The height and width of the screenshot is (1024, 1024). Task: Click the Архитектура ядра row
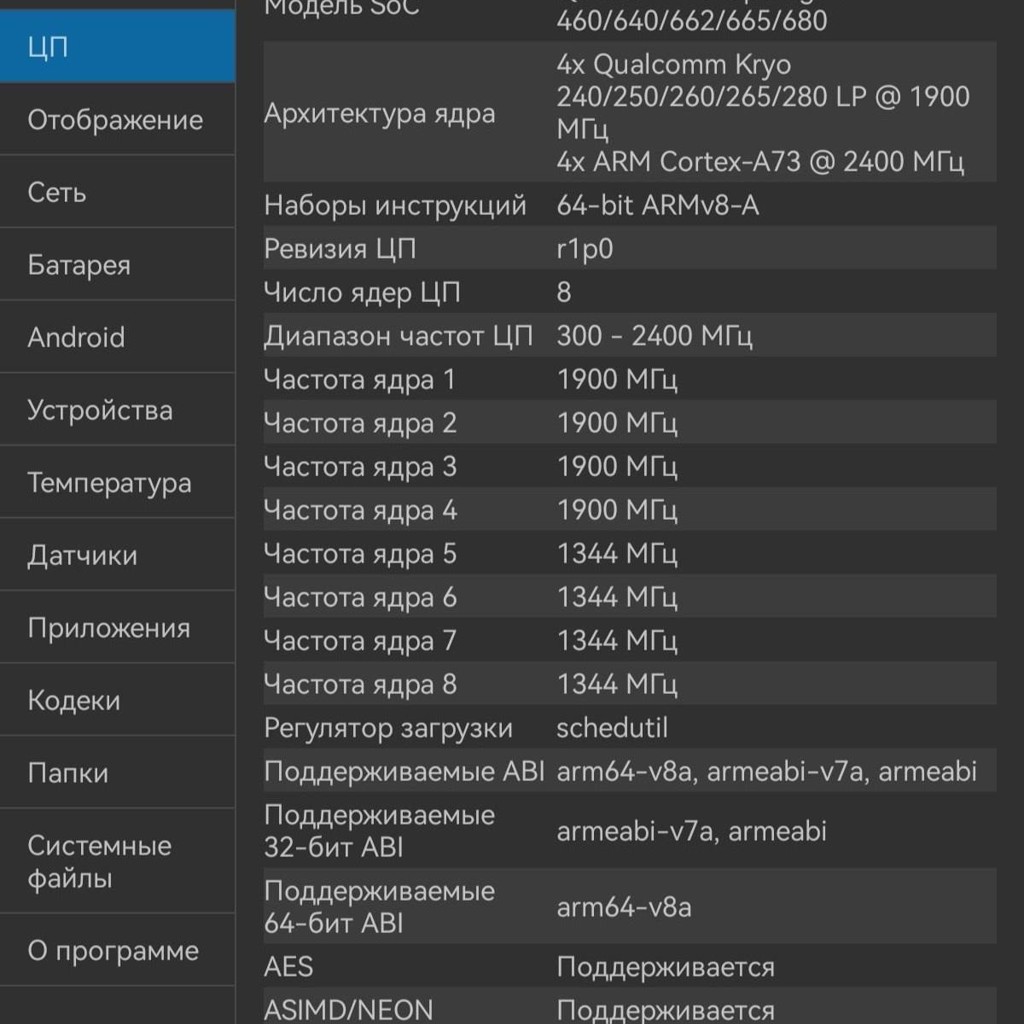pos(630,112)
